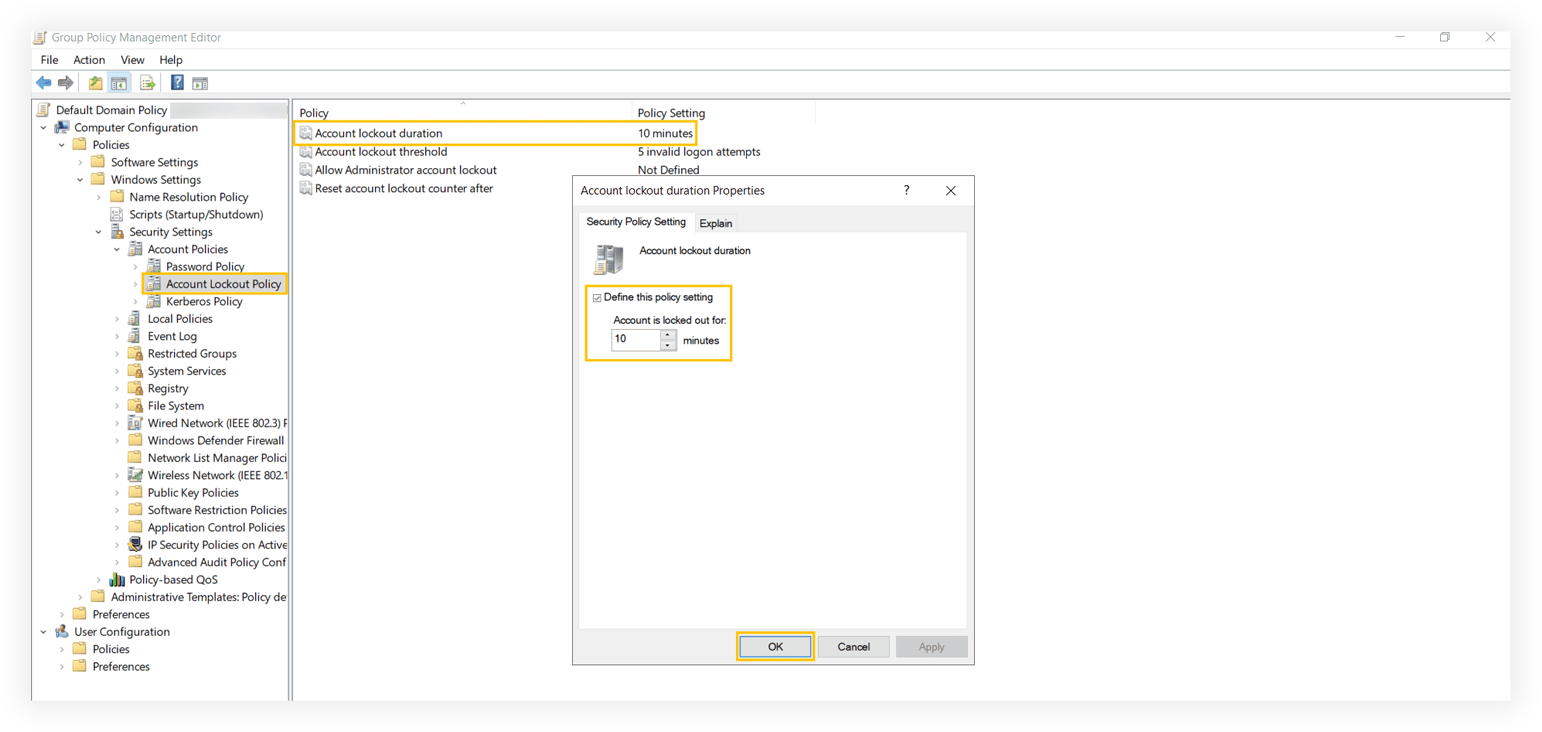Collapse the Computer Configuration branch

(42, 127)
